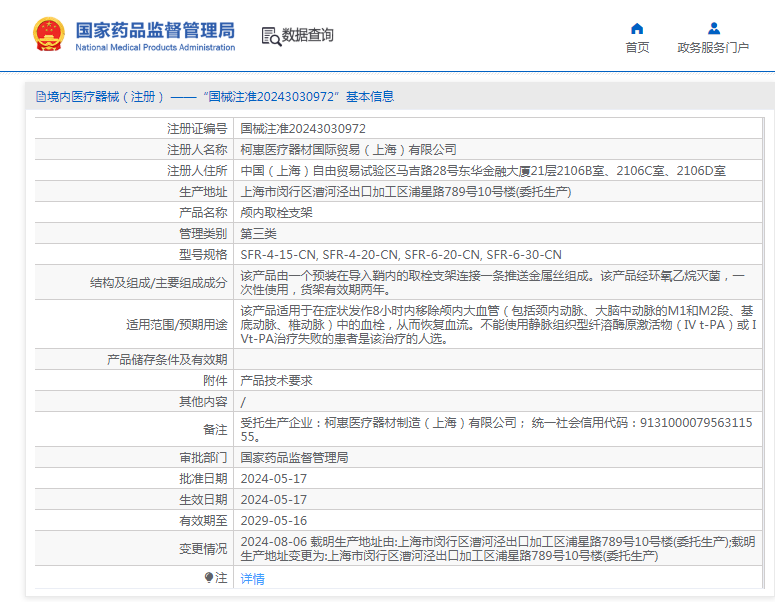775x602 pixels.
Task: Click 第三类 management class value
Action: point(258,233)
